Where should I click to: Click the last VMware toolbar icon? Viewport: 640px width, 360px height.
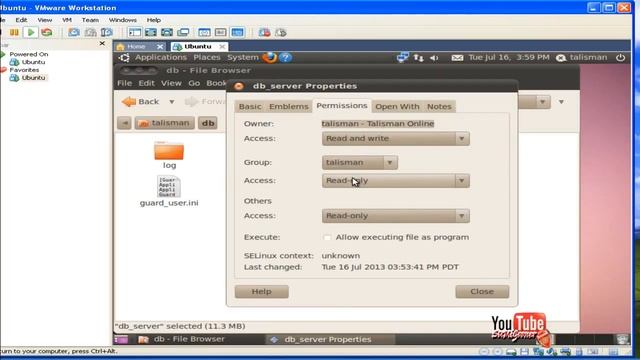[281, 32]
